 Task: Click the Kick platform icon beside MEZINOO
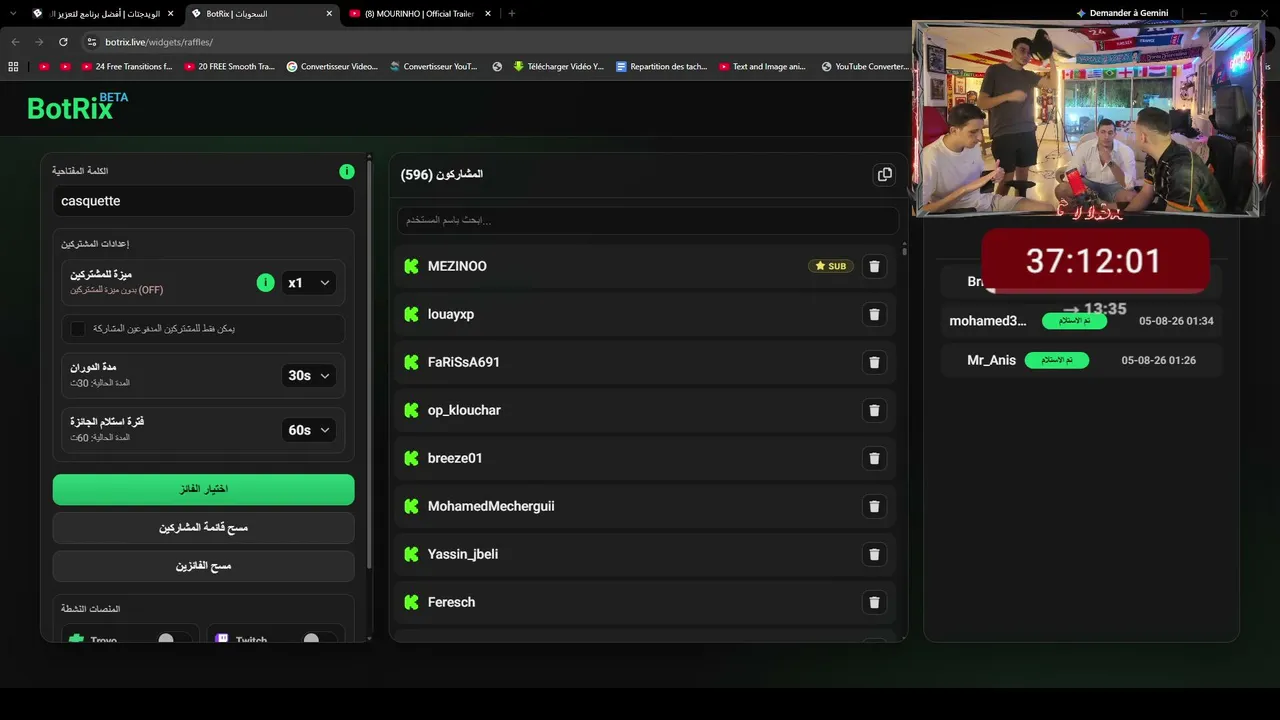[x=411, y=266]
